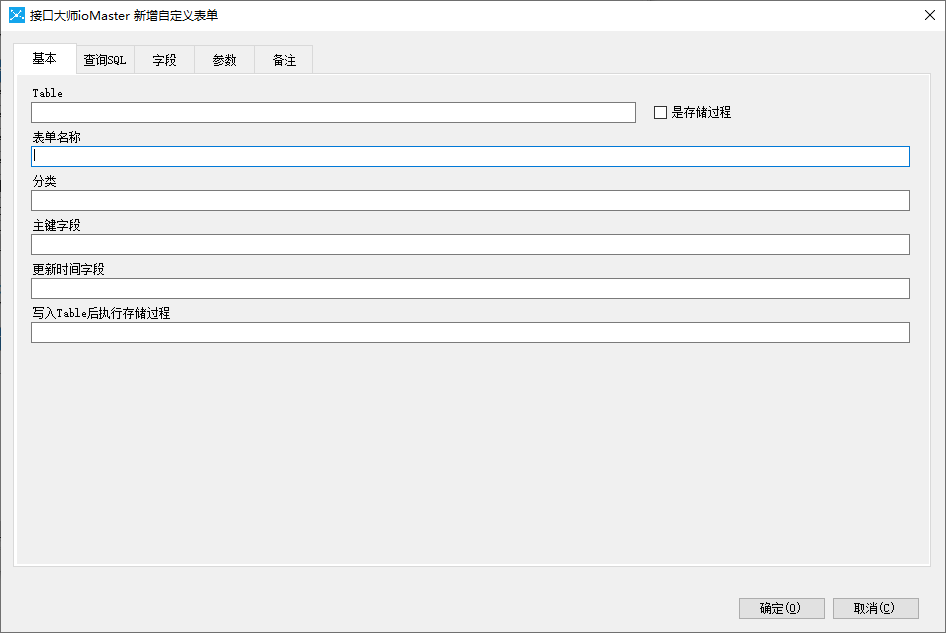Click the dialog title bar text
The image size is (946, 633).
pyautogui.click(x=124, y=15)
